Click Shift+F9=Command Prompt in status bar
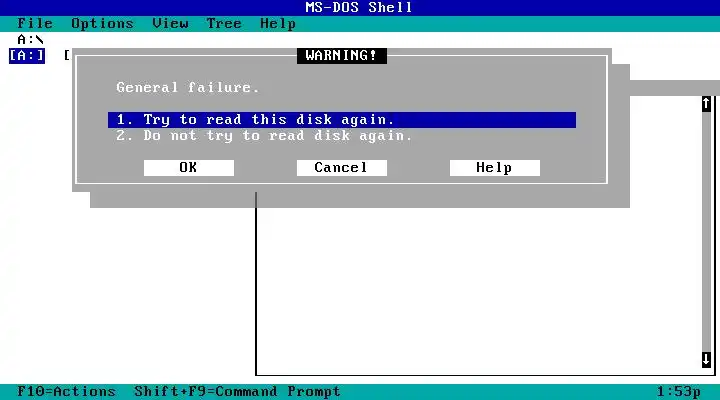 click(237, 391)
